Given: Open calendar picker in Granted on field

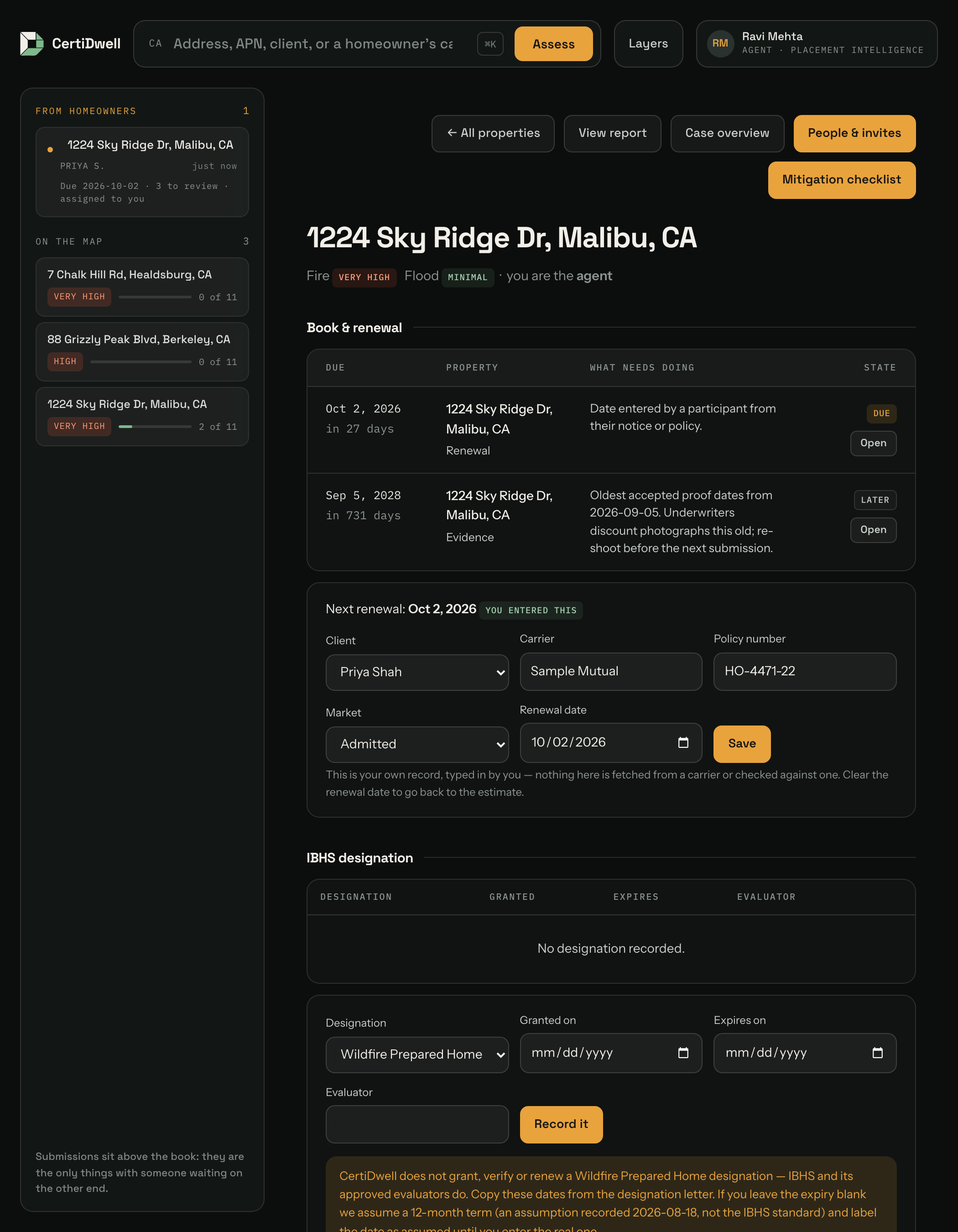Looking at the screenshot, I should (x=683, y=1053).
